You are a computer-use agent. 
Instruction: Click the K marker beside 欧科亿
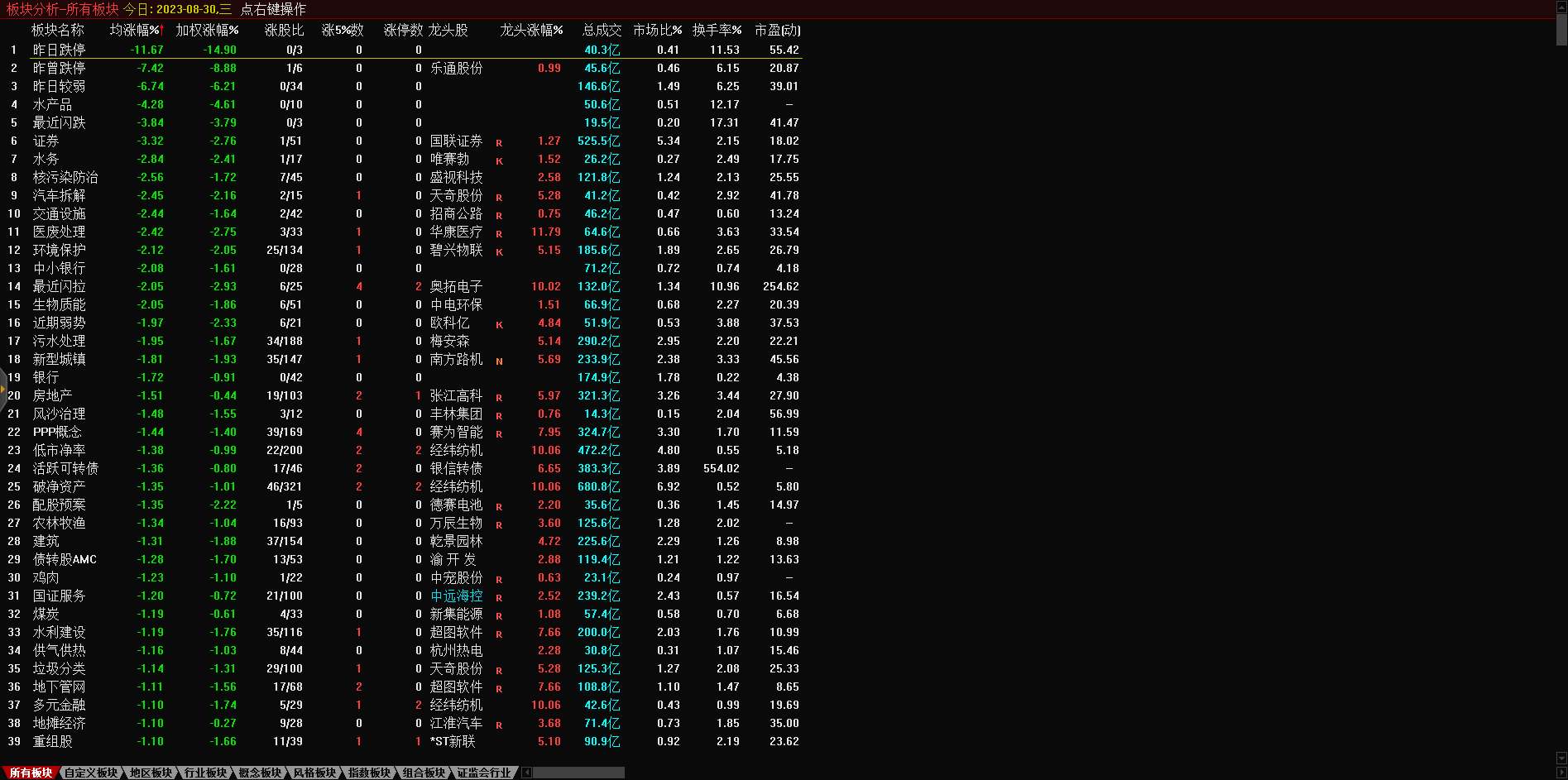499,324
